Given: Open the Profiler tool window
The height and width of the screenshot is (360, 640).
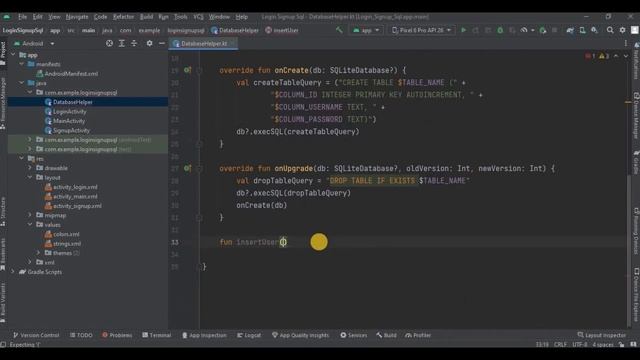Looking at the screenshot, I should (418, 335).
